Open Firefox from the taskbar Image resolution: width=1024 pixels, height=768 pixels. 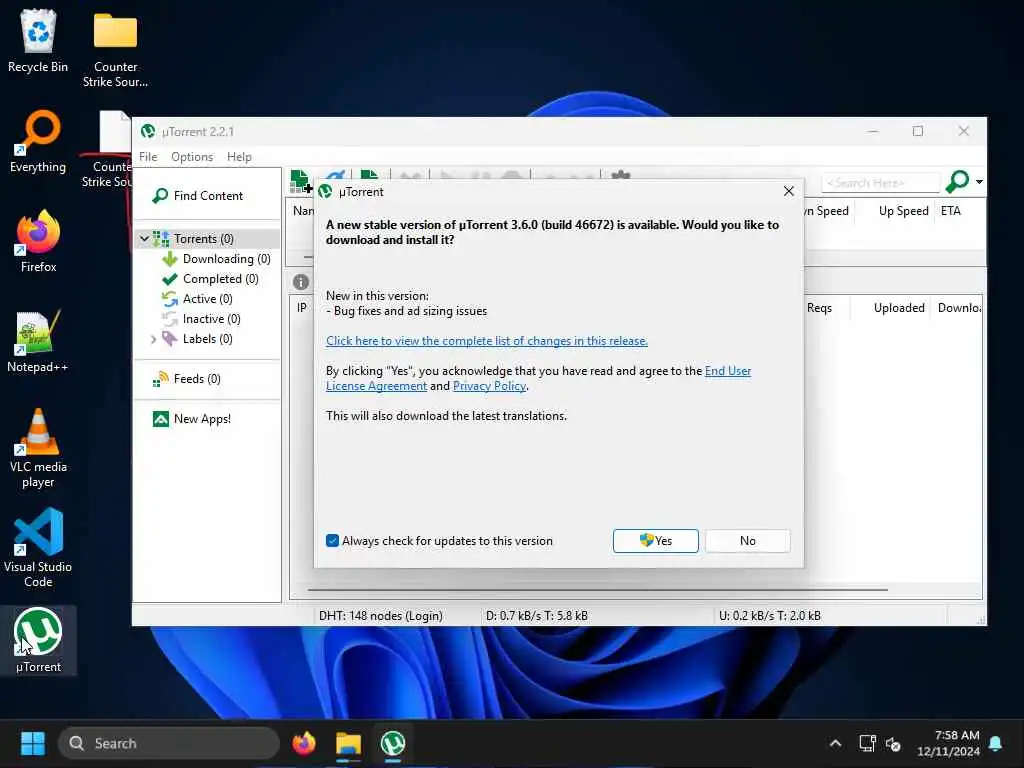(x=304, y=743)
